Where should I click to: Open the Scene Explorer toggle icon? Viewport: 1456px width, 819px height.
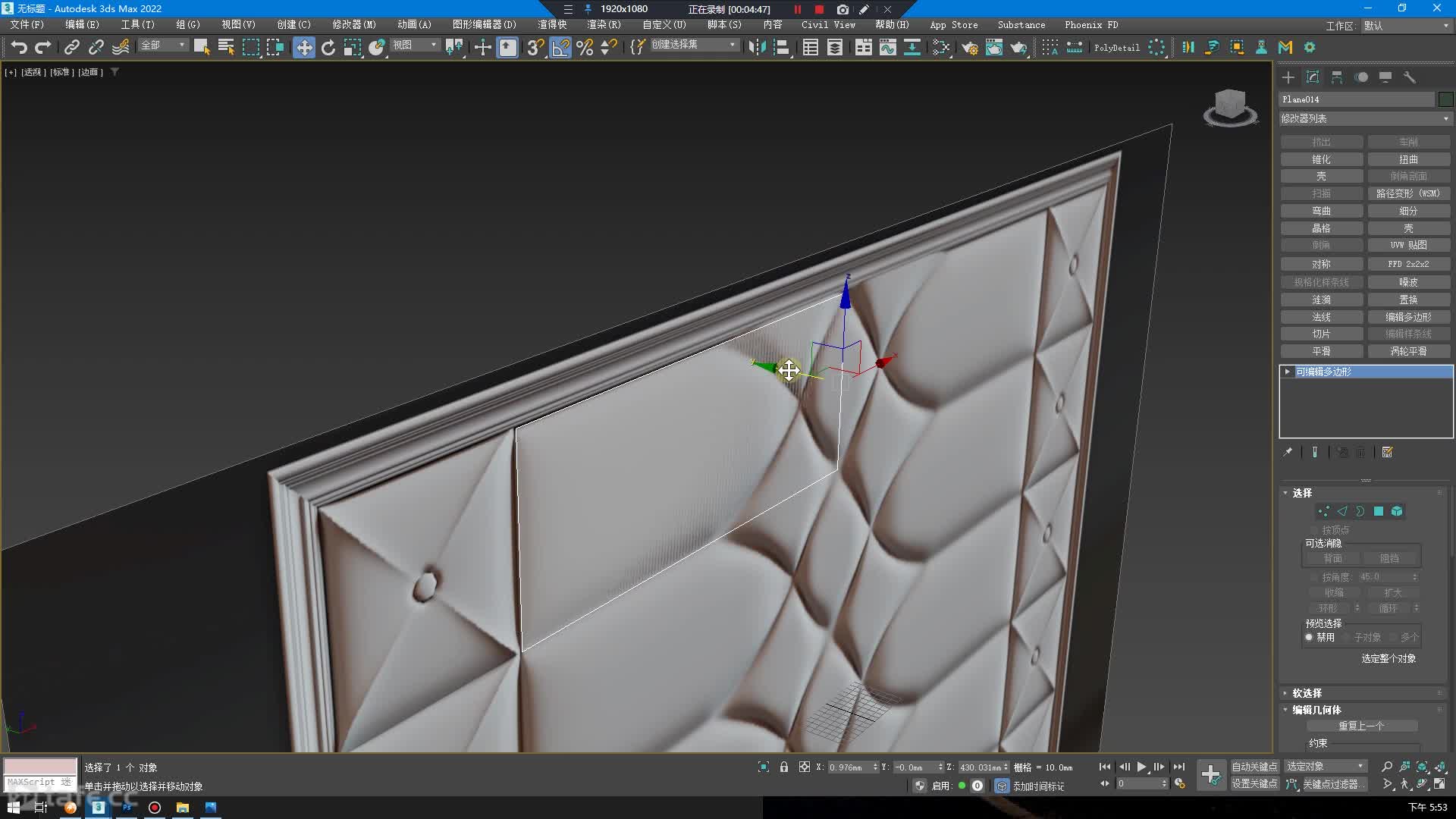tap(811, 47)
